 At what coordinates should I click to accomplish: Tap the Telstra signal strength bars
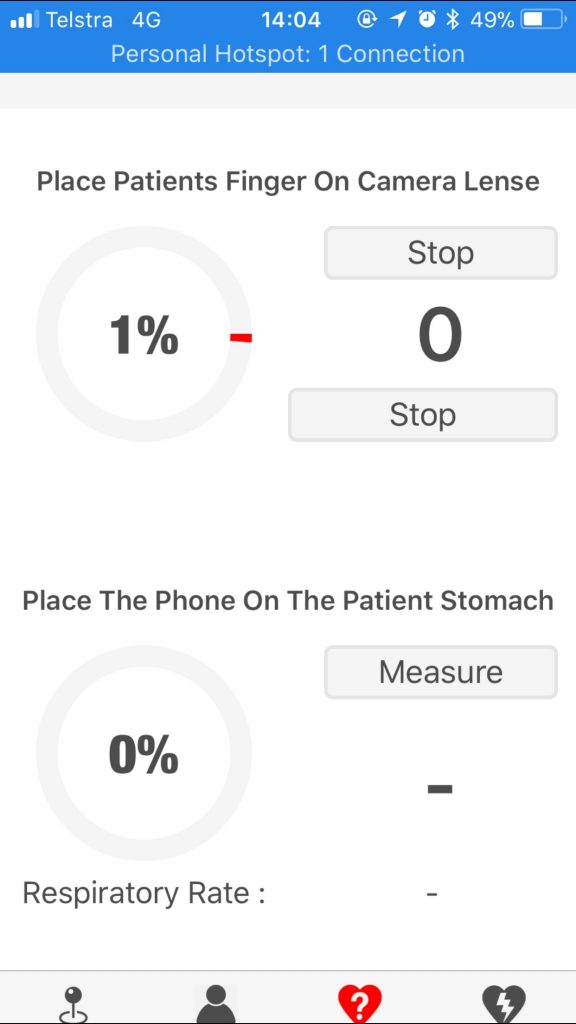25,20
